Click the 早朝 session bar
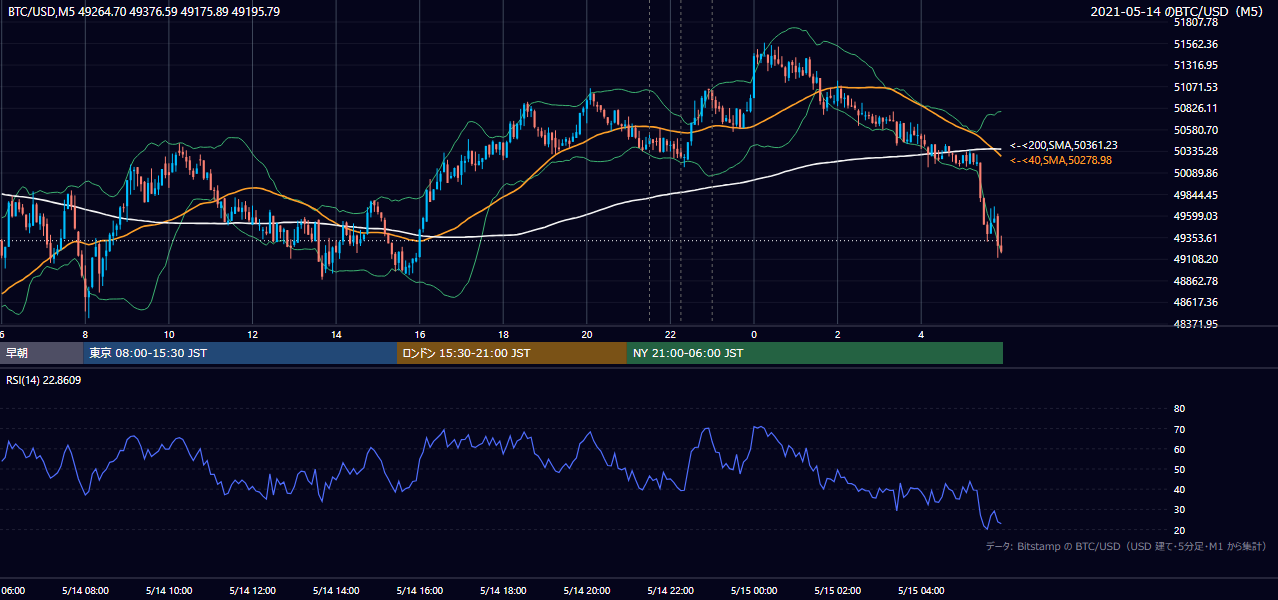Viewport: 1278px width, 600px height. coord(41,353)
